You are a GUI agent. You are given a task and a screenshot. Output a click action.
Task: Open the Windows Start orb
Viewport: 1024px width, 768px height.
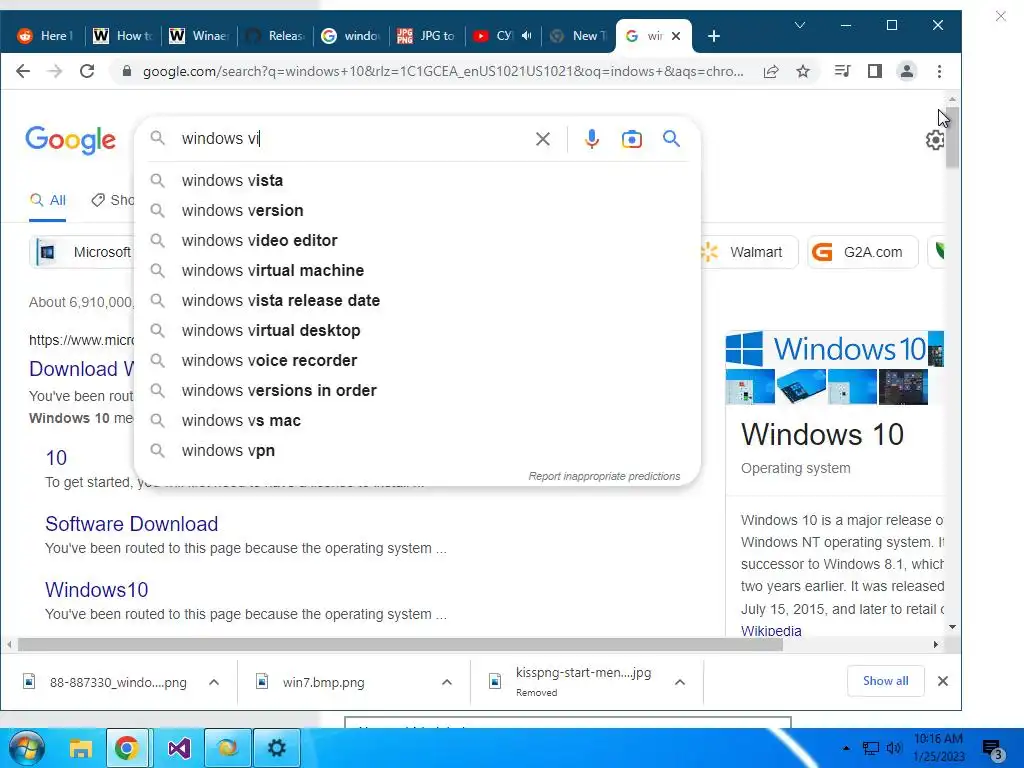coord(27,748)
